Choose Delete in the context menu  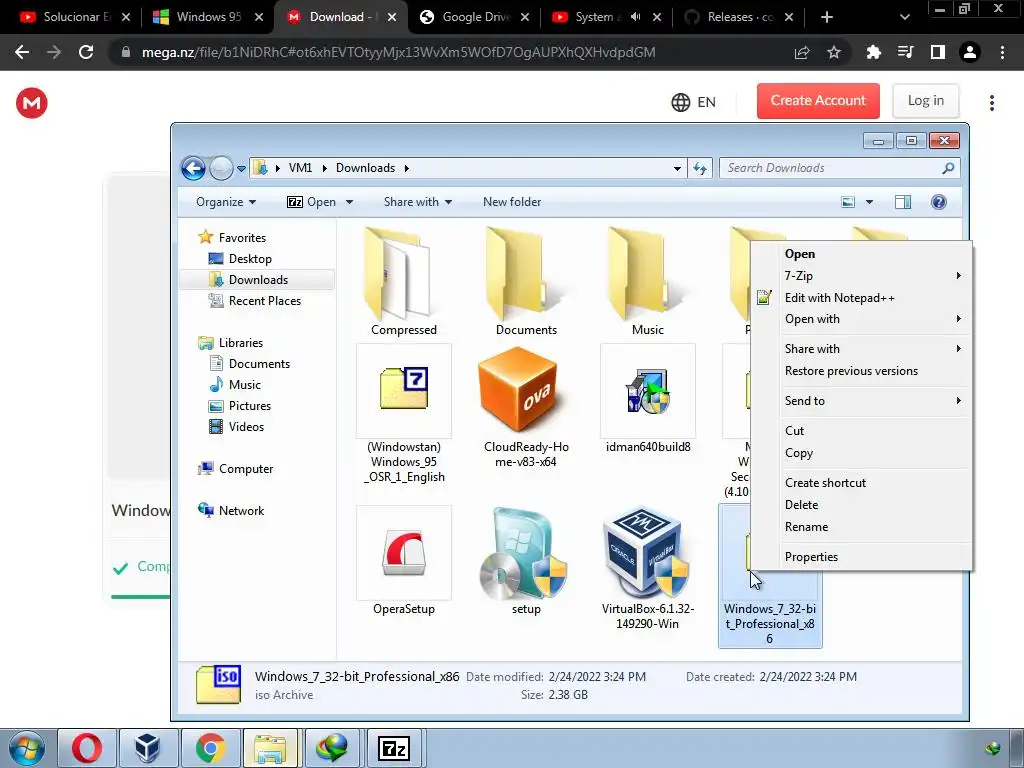click(861, 505)
